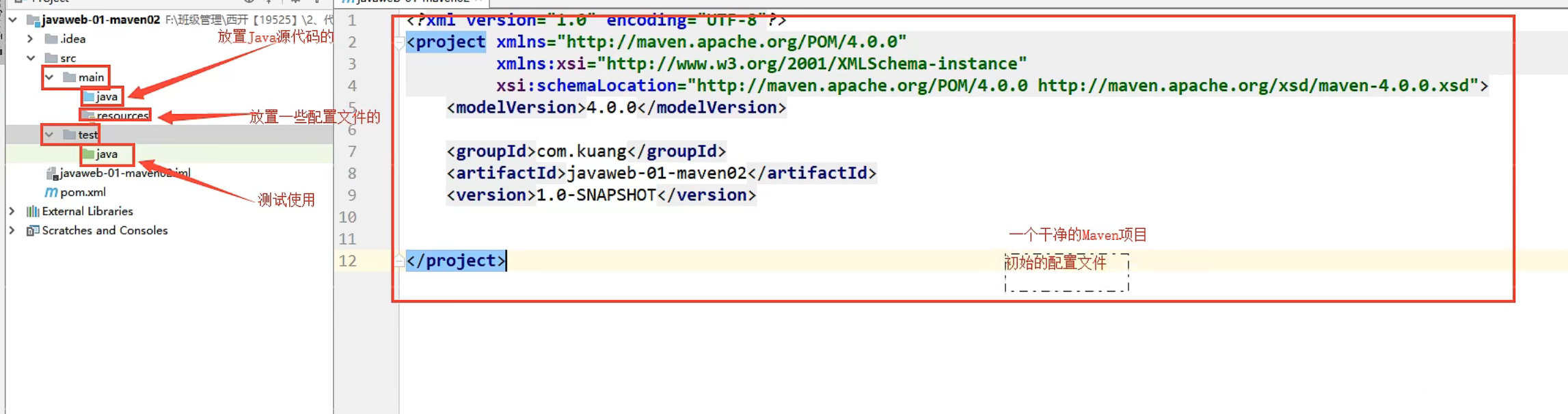Click the main folder icon
The height and width of the screenshot is (414, 1568).
(x=69, y=77)
